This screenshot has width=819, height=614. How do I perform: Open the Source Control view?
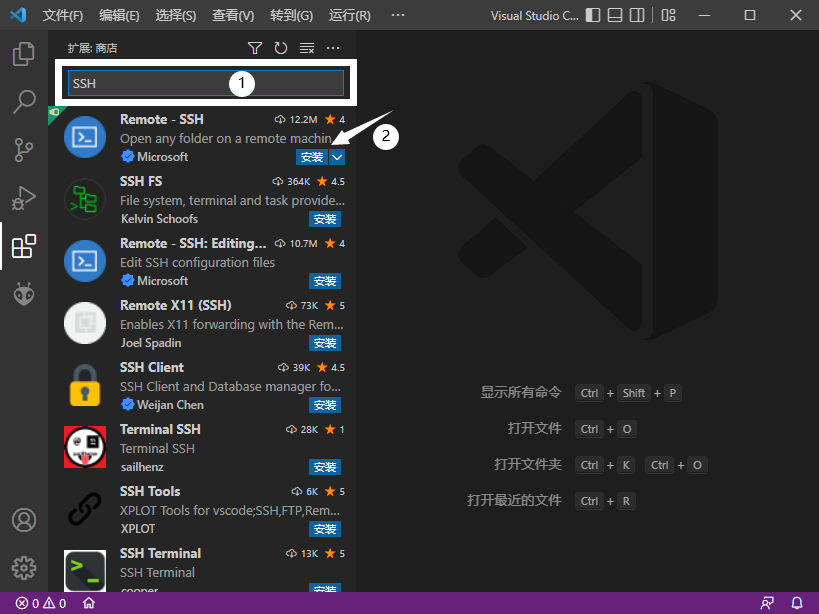click(24, 150)
